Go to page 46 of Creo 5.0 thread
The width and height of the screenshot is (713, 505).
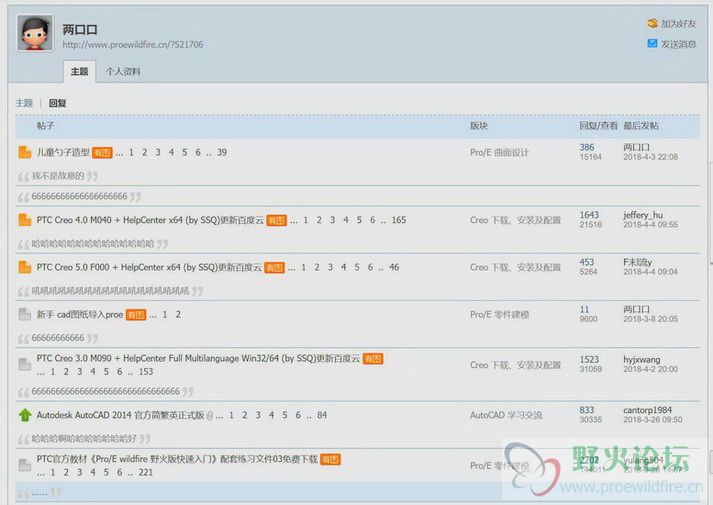pyautogui.click(x=394, y=267)
